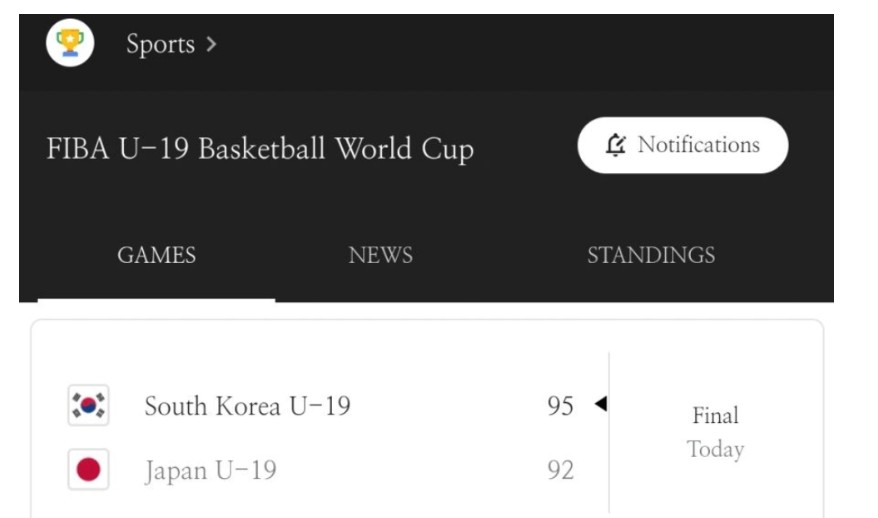Screen dimensions: 878x518
Task: Click South Korea's score of 95
Action: (x=560, y=406)
